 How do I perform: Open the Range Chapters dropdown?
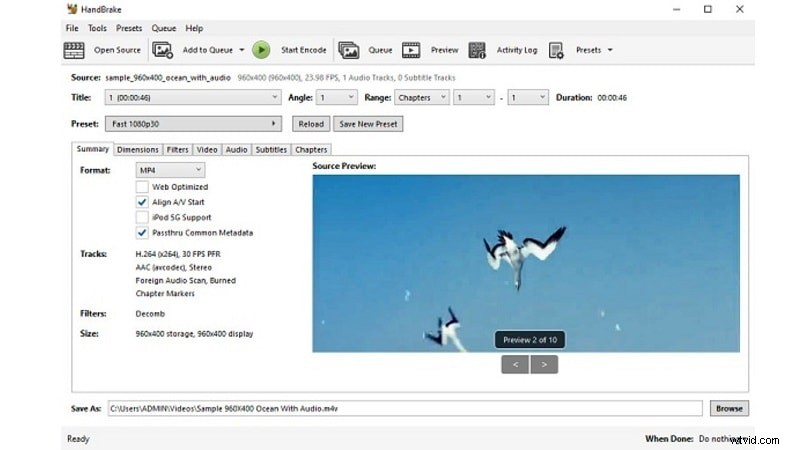tap(420, 98)
